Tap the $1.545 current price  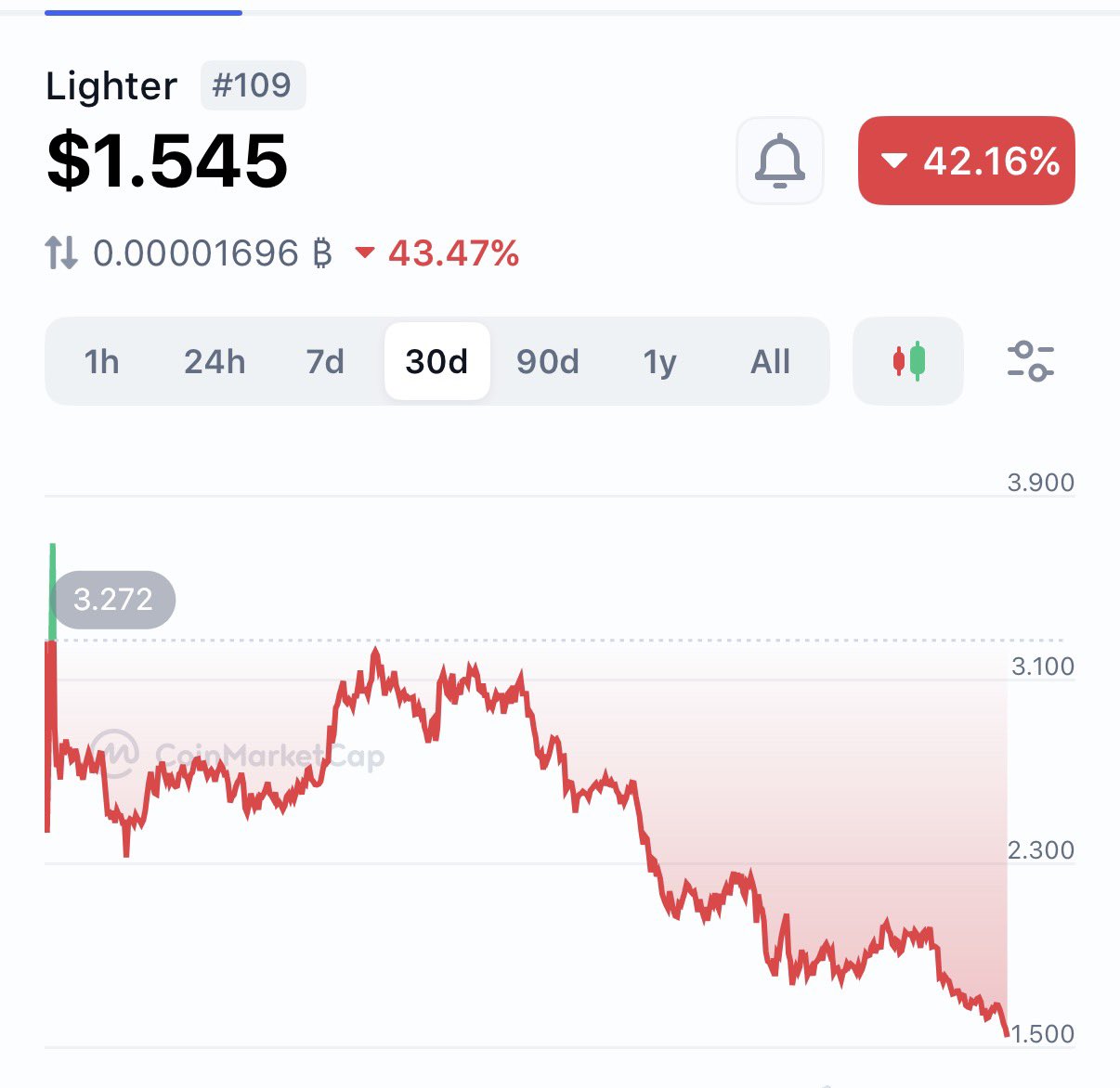pyautogui.click(x=167, y=161)
